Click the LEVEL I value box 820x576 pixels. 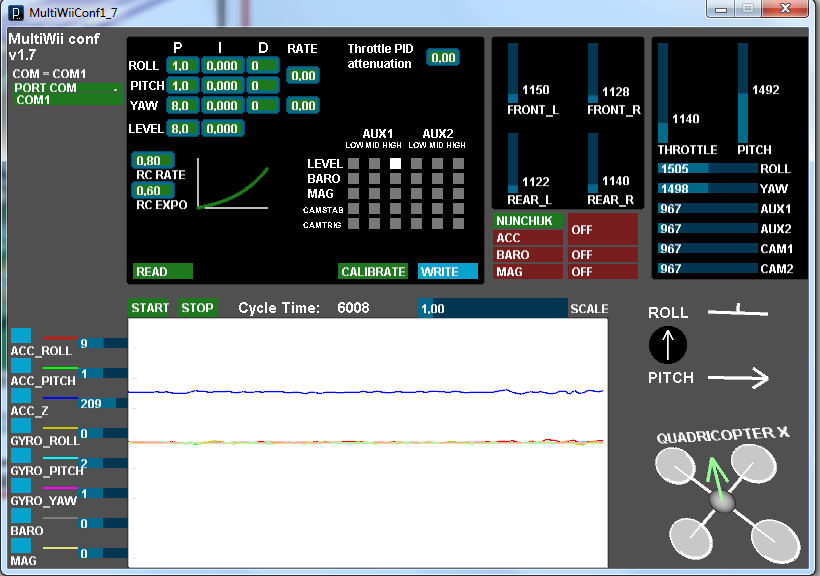223,128
